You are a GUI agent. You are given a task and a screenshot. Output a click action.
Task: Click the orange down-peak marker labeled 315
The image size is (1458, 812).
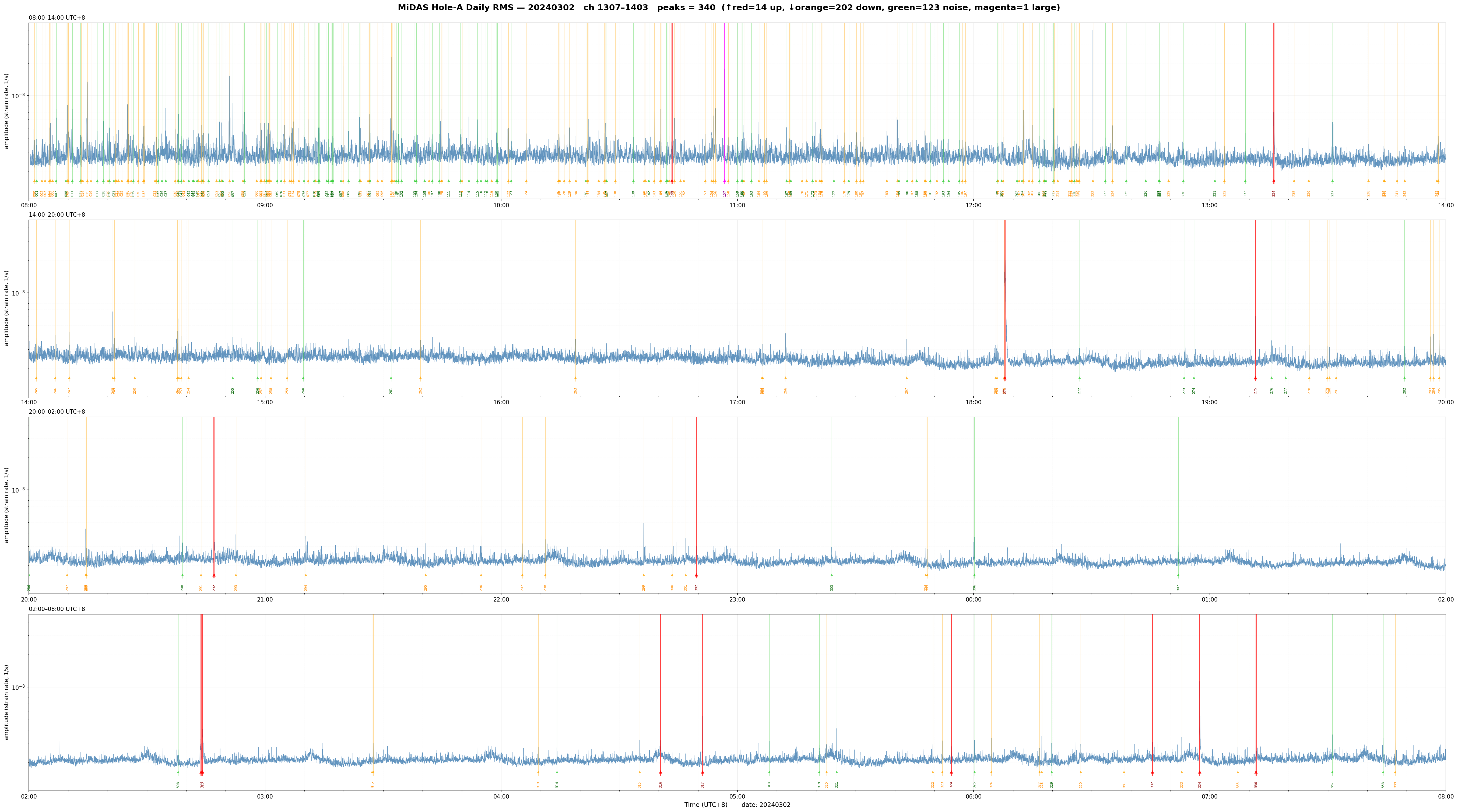[x=640, y=772]
